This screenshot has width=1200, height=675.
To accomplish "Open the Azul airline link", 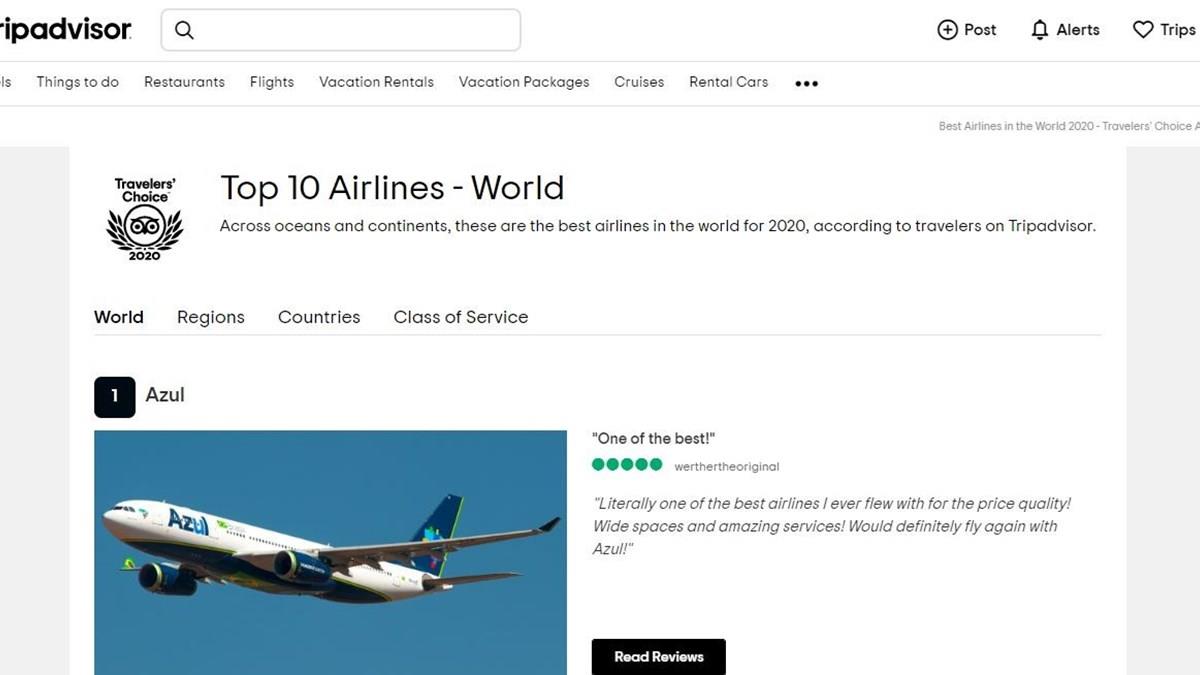I will pyautogui.click(x=165, y=395).
